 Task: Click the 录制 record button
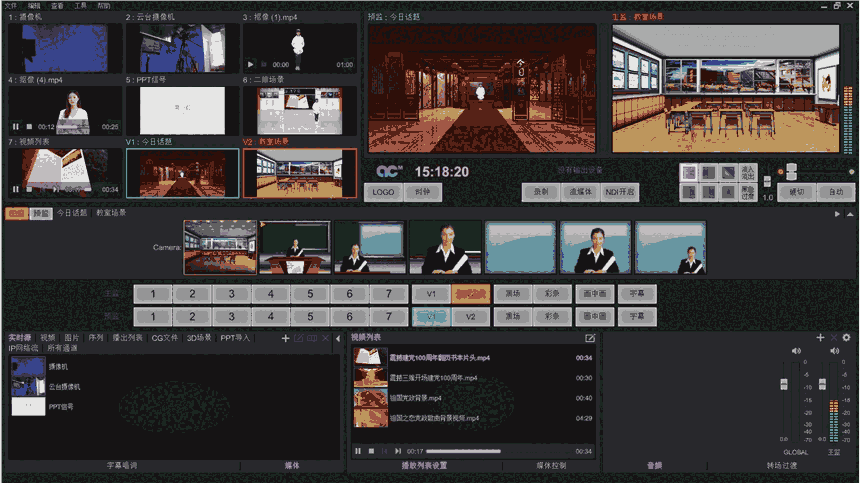(540, 192)
